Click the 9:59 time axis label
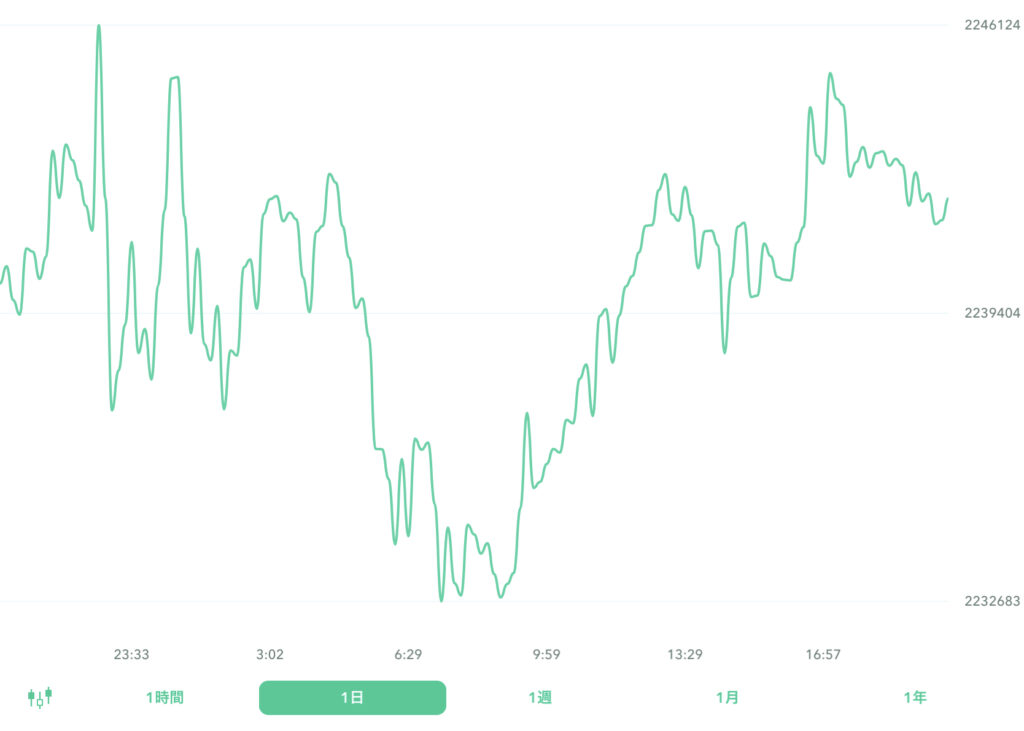1024x731 pixels. coord(546,655)
